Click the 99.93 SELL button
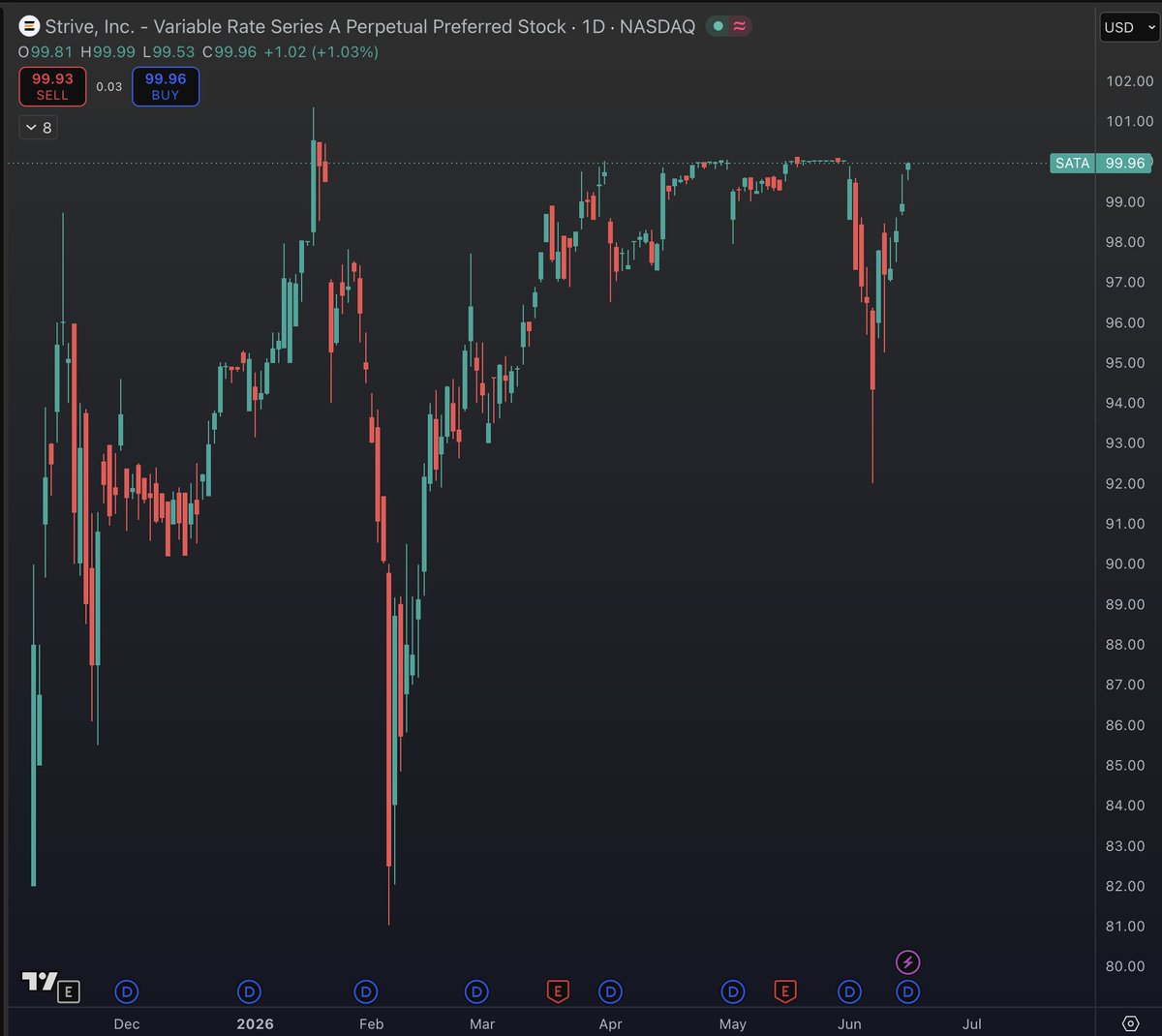The image size is (1162, 1036). [x=52, y=86]
